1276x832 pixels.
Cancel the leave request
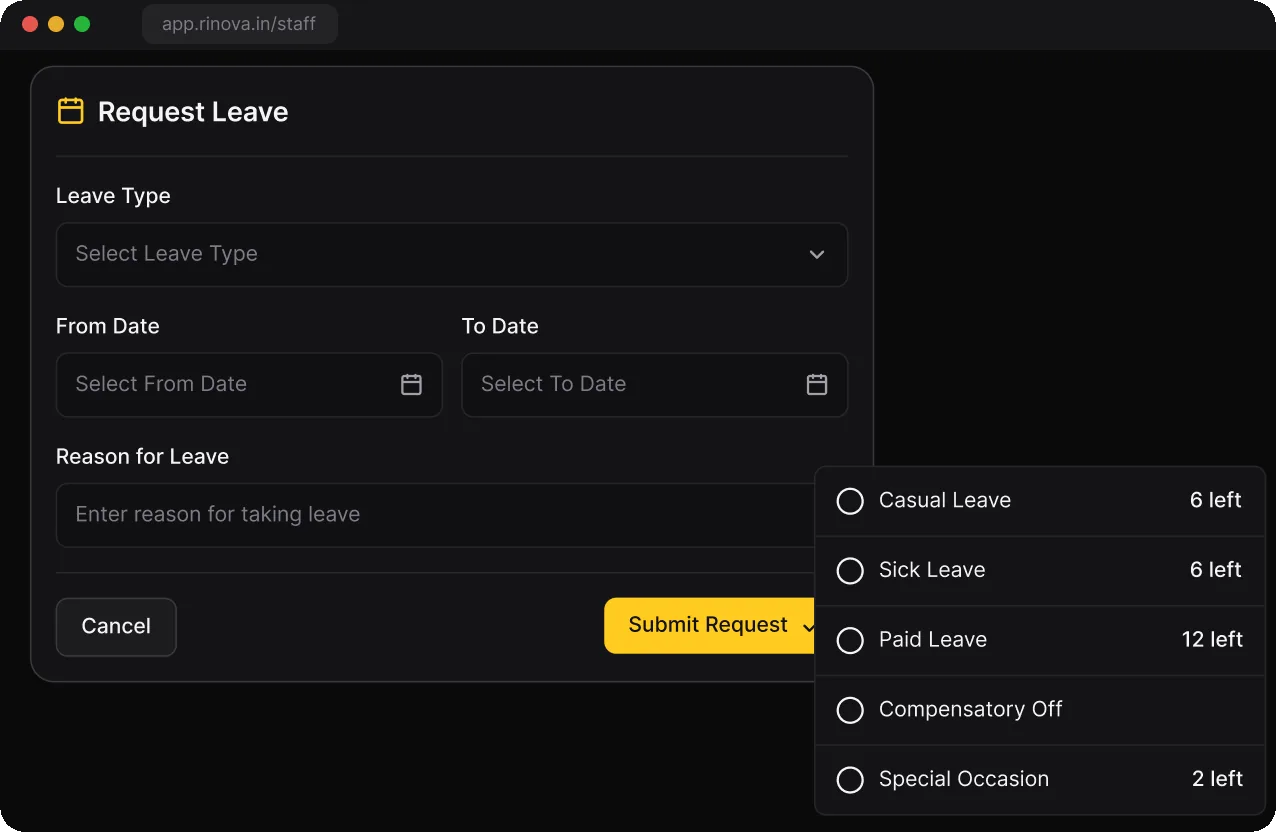(x=116, y=627)
